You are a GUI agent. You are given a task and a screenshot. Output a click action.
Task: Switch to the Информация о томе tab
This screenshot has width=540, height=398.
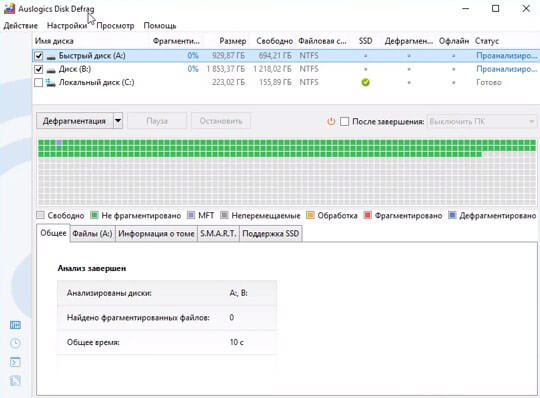click(156, 234)
